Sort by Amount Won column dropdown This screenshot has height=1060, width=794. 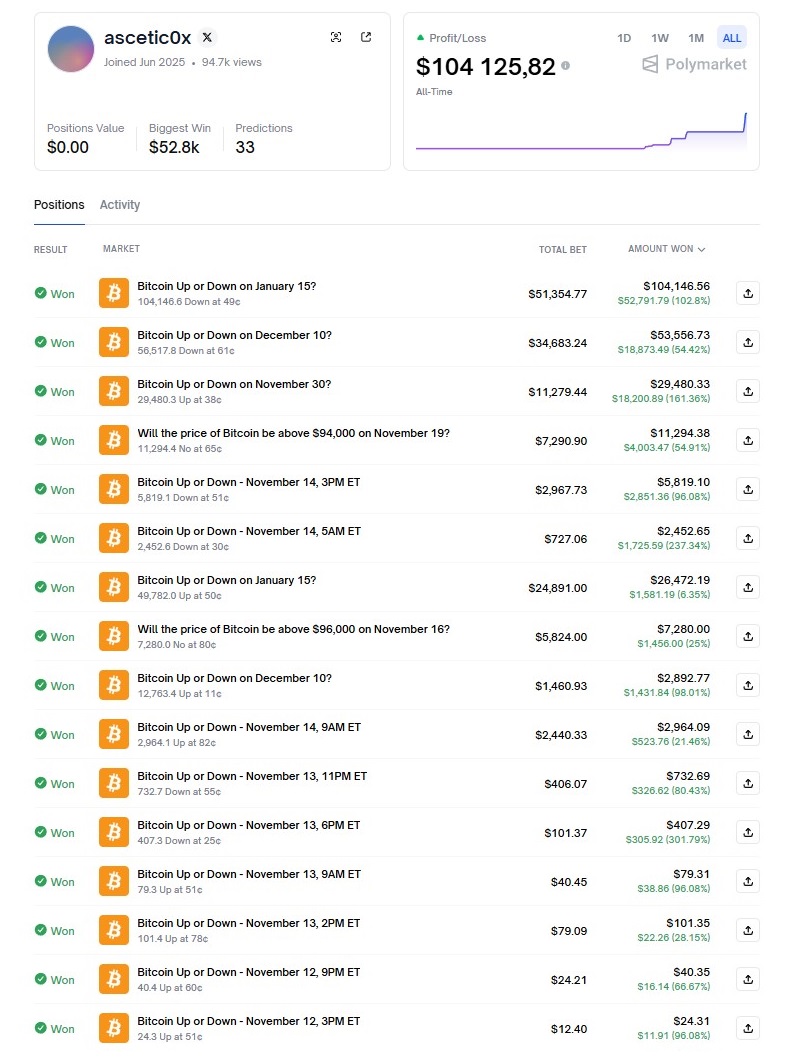[x=666, y=249]
